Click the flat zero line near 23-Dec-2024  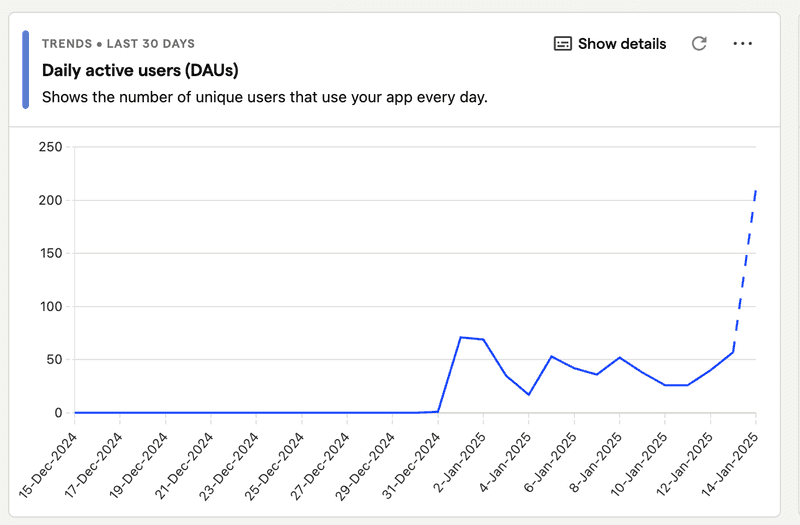[257, 412]
